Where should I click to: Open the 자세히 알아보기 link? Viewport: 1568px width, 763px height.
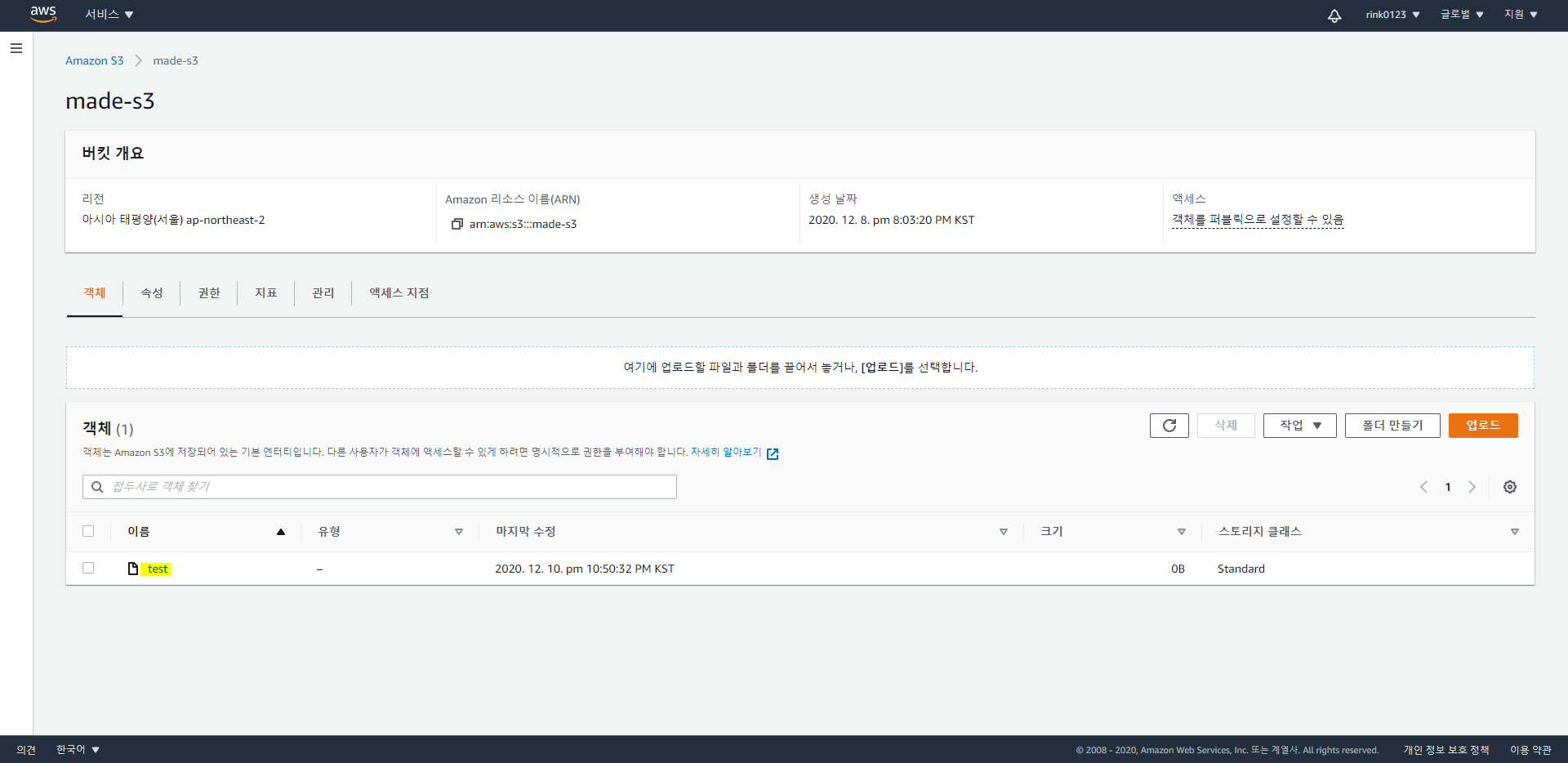726,452
